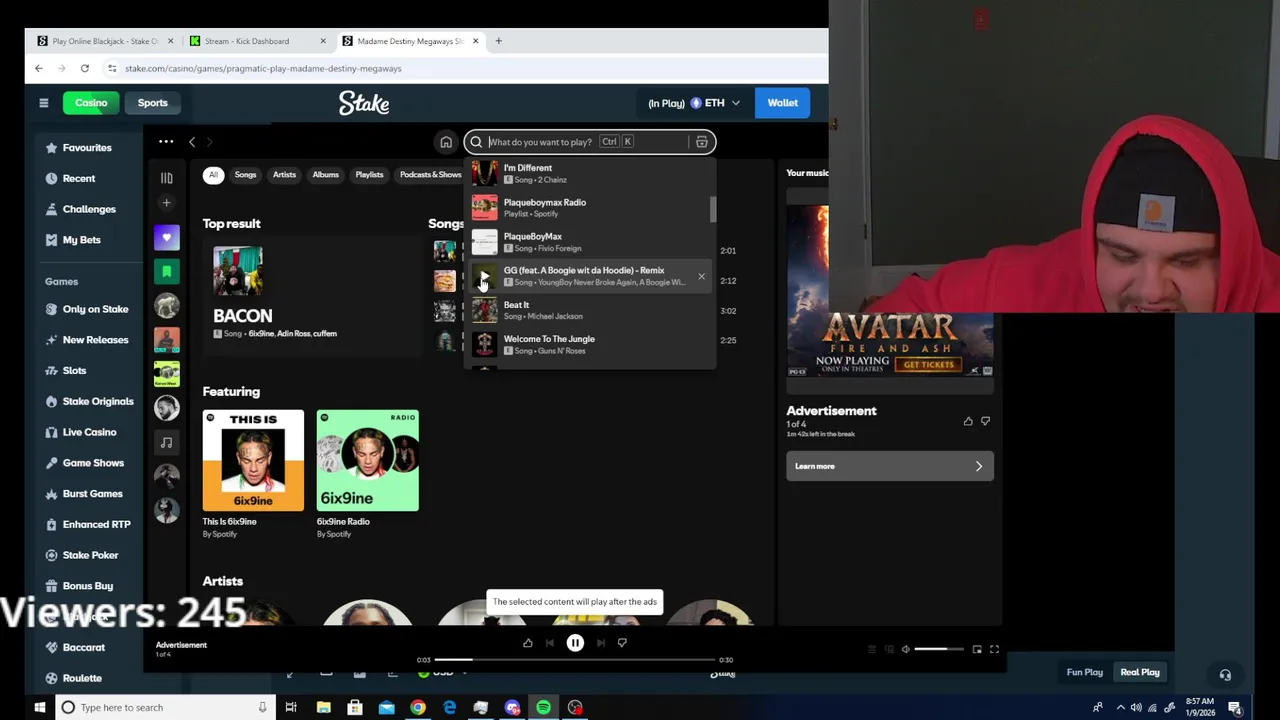Select the Albums filter chip
This screenshot has width=1280, height=720.
point(325,175)
